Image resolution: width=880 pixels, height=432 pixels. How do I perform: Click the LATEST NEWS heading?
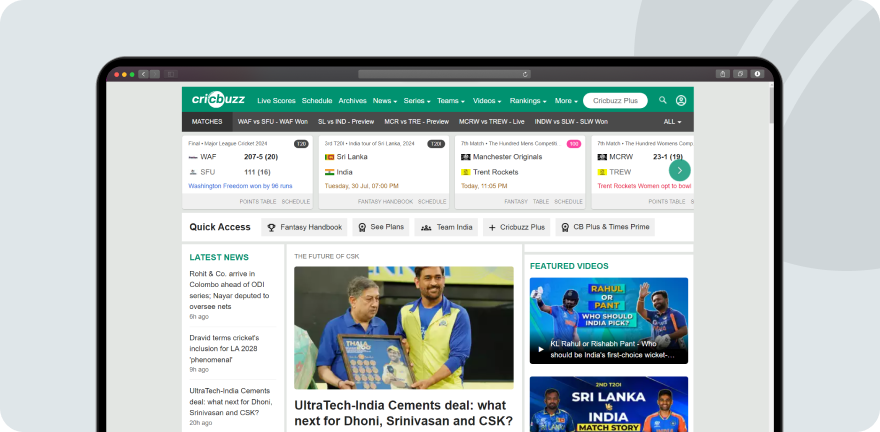219,257
